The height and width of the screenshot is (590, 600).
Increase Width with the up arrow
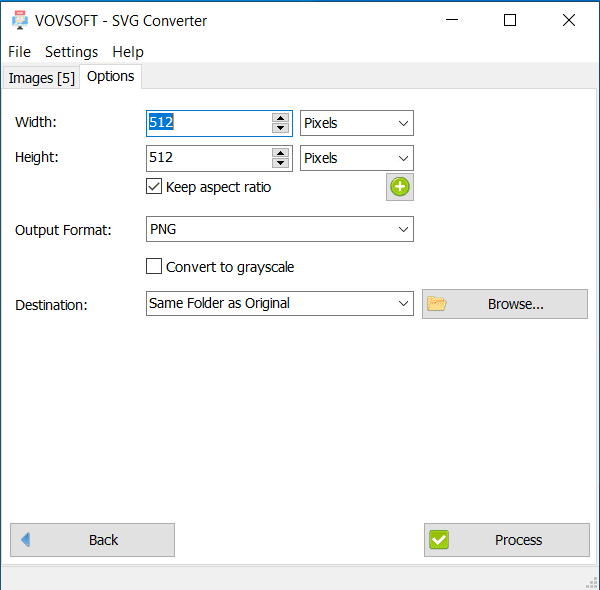pos(280,117)
